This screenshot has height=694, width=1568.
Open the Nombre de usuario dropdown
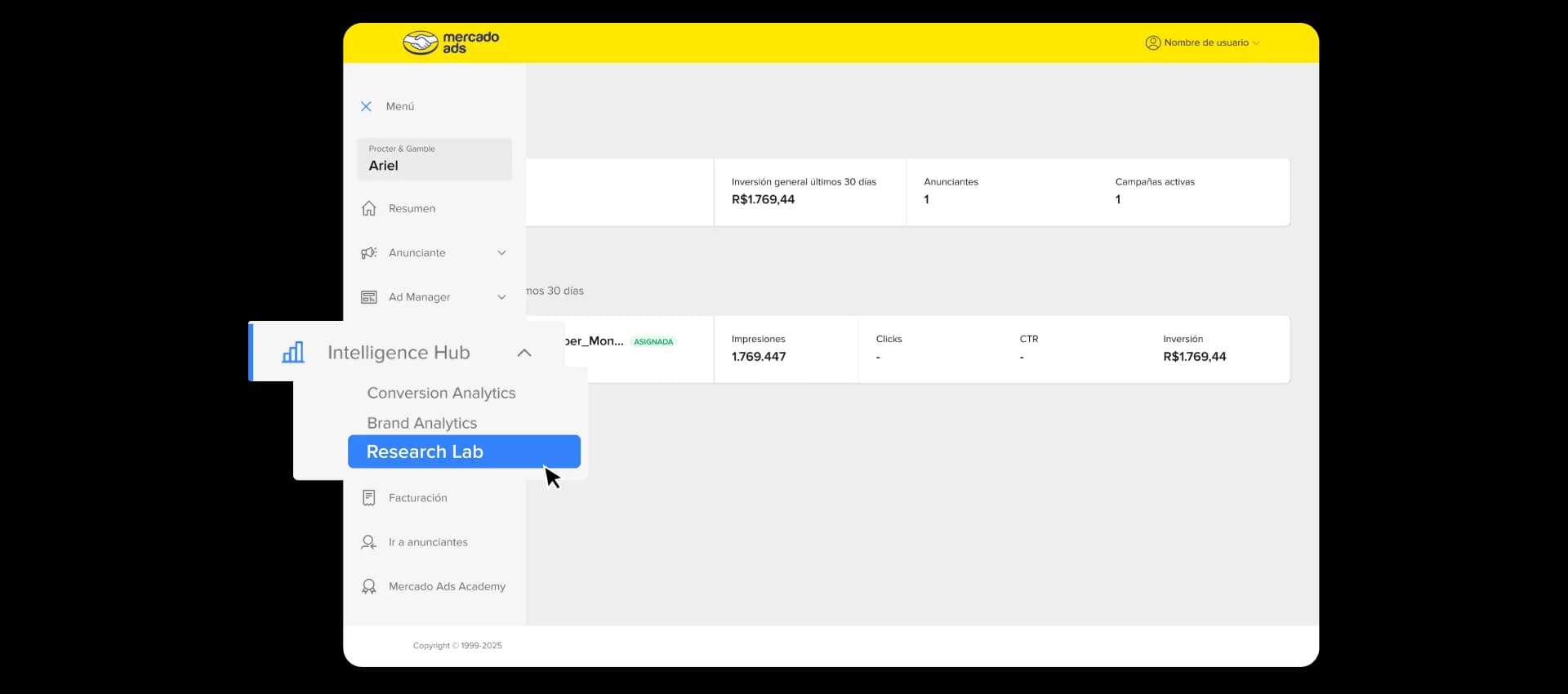coord(1203,42)
